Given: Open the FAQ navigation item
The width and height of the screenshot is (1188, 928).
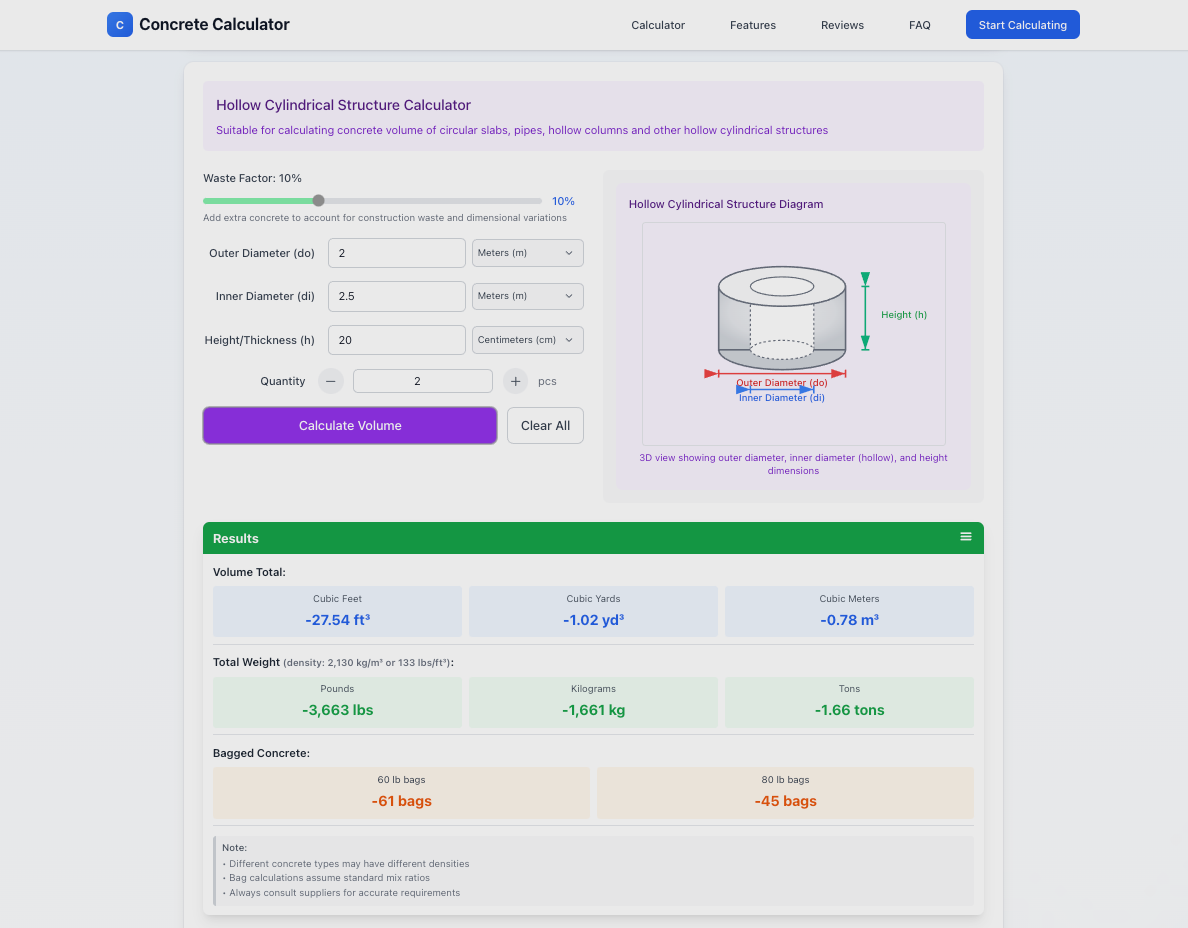Looking at the screenshot, I should pyautogui.click(x=919, y=25).
